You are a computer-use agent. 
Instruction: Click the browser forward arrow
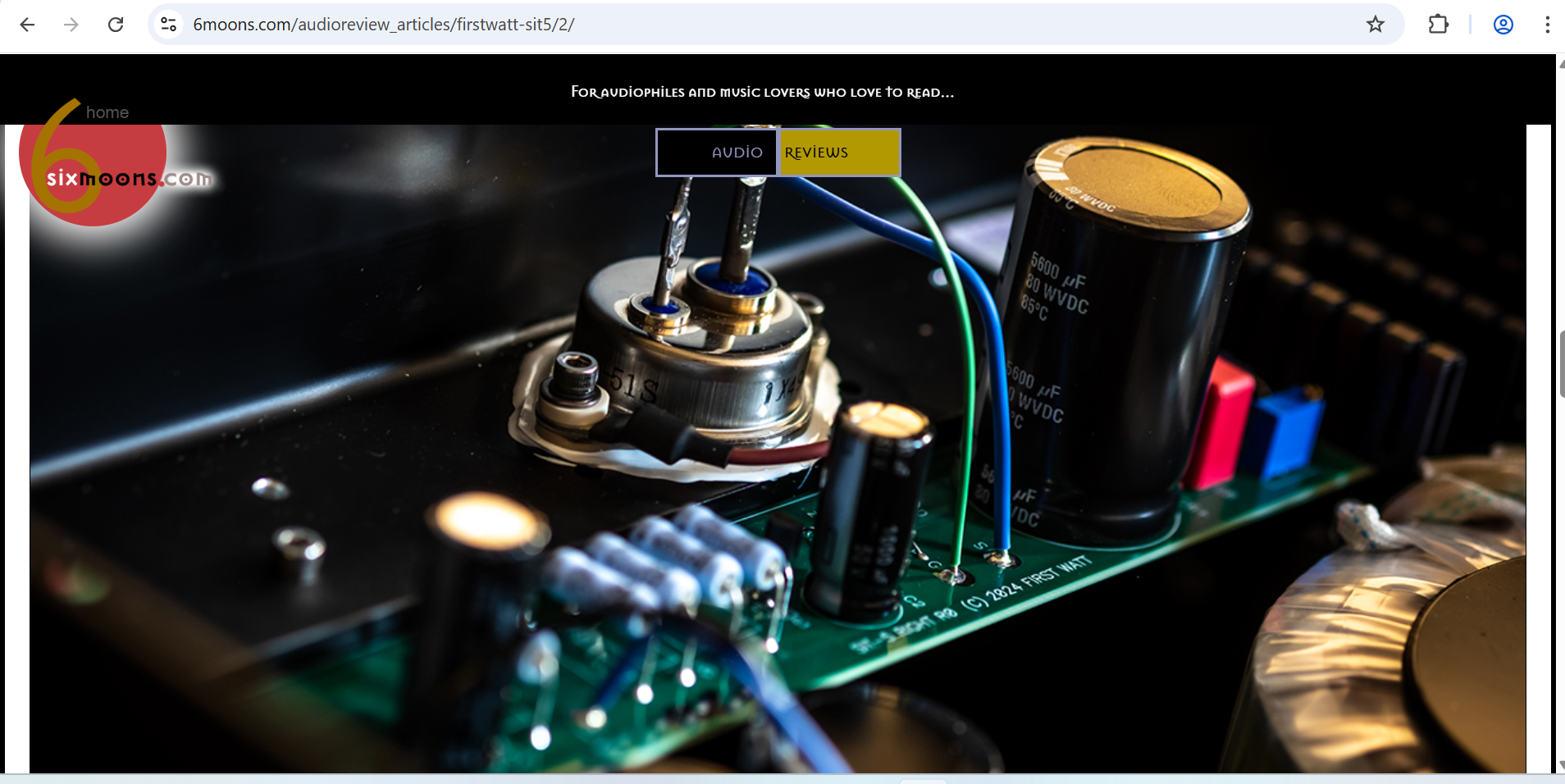pyautogui.click(x=71, y=25)
